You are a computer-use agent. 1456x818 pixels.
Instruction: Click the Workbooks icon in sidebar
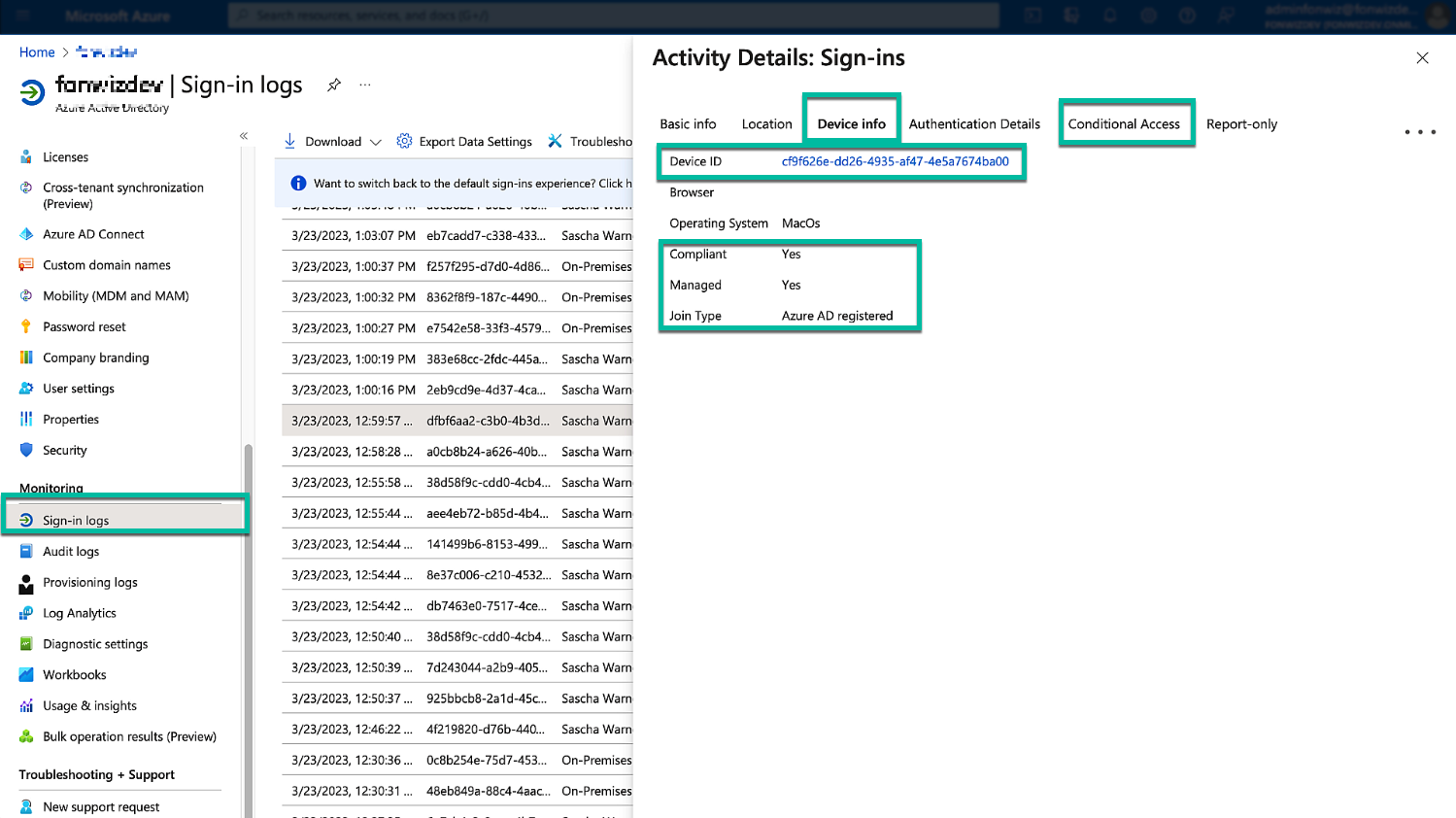26,675
